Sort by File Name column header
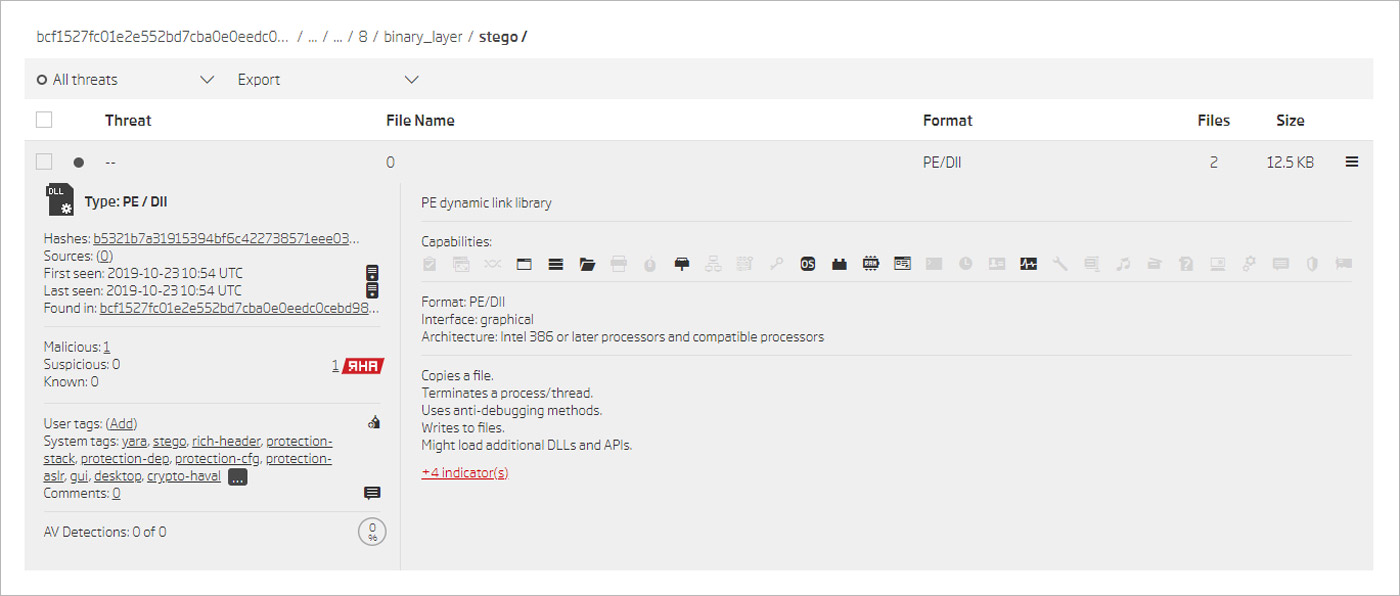This screenshot has height=596, width=1400. [x=420, y=120]
